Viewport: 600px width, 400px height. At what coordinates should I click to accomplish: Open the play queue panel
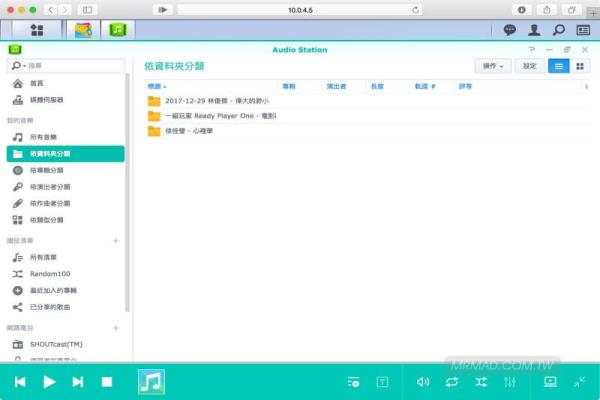click(353, 382)
